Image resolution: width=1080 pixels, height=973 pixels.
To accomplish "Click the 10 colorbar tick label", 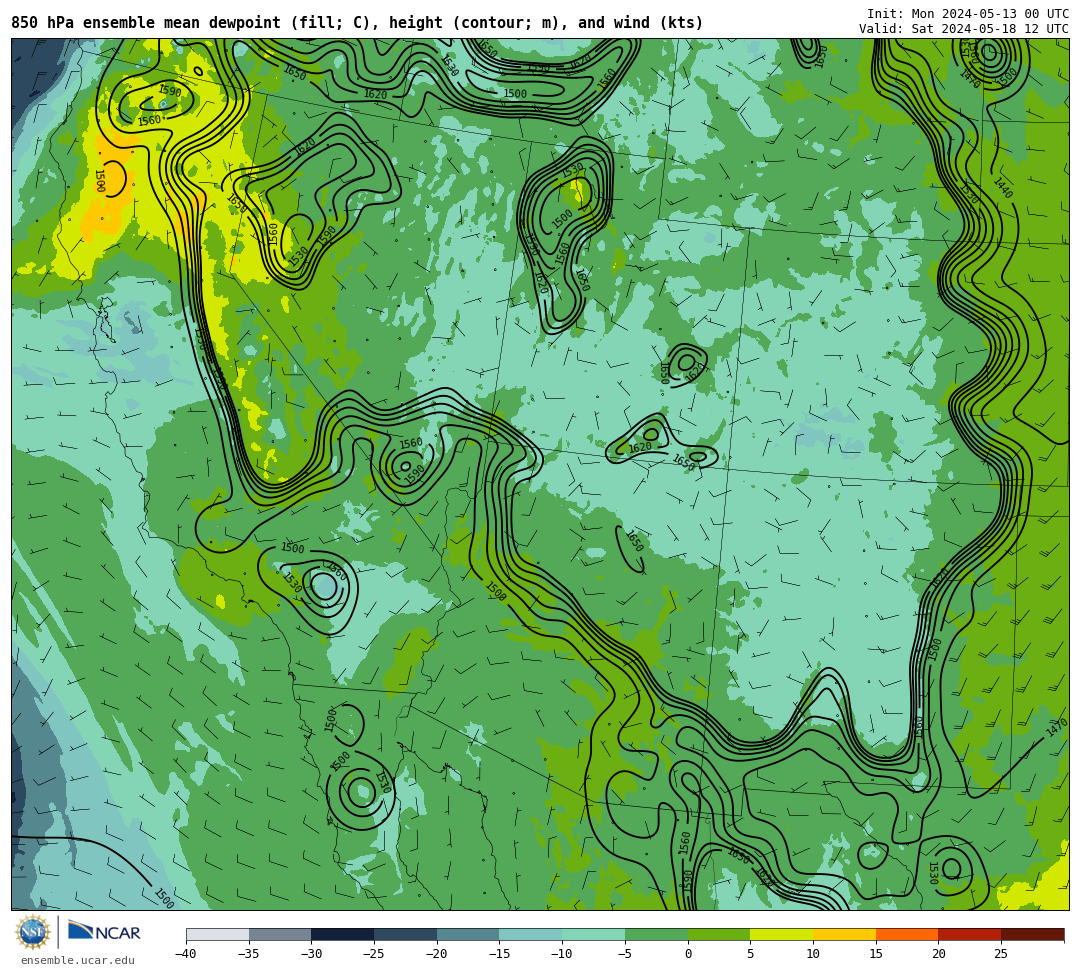I will click(x=813, y=954).
